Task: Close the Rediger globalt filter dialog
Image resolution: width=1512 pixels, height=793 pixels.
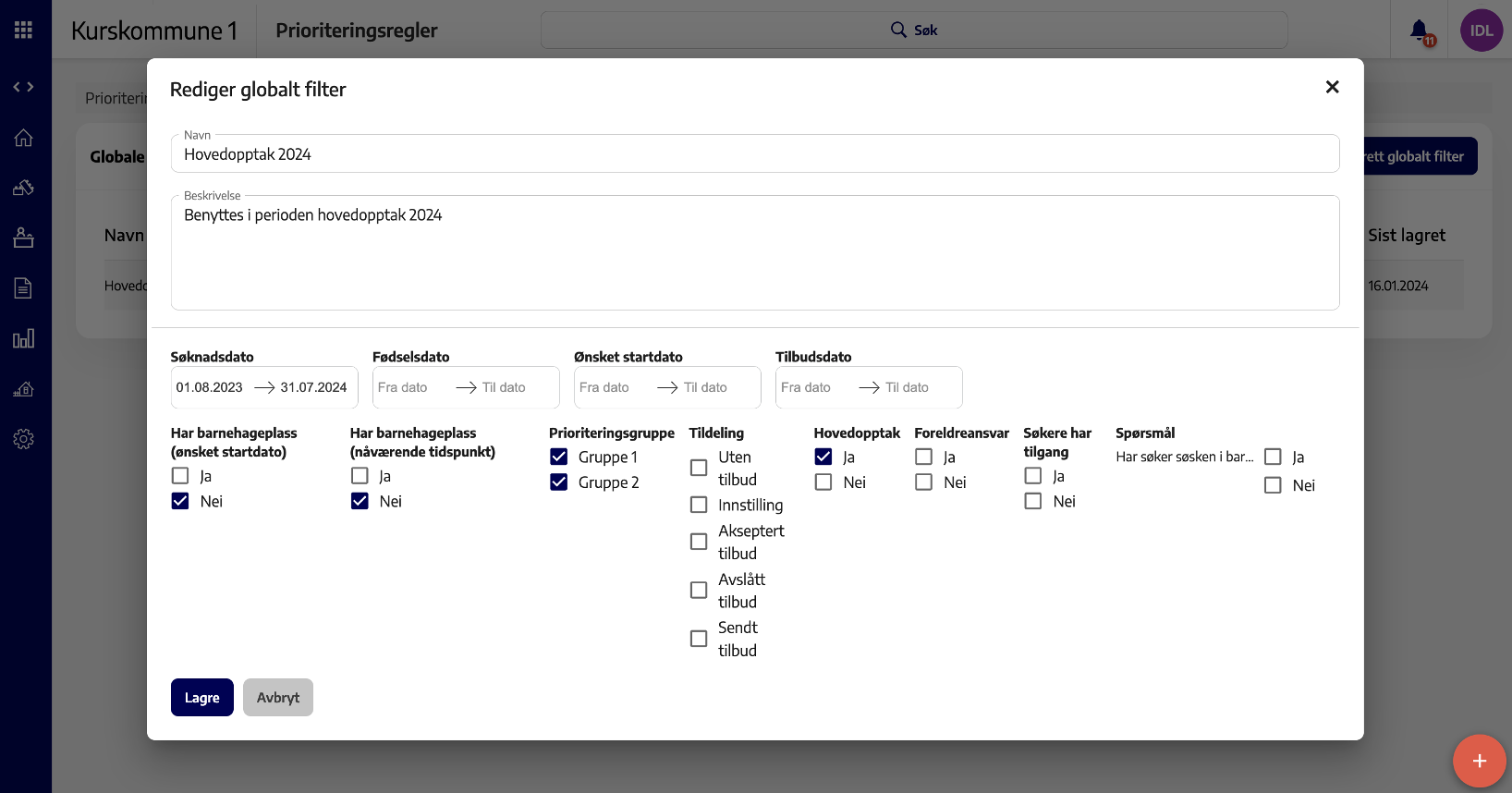Action: click(1332, 87)
